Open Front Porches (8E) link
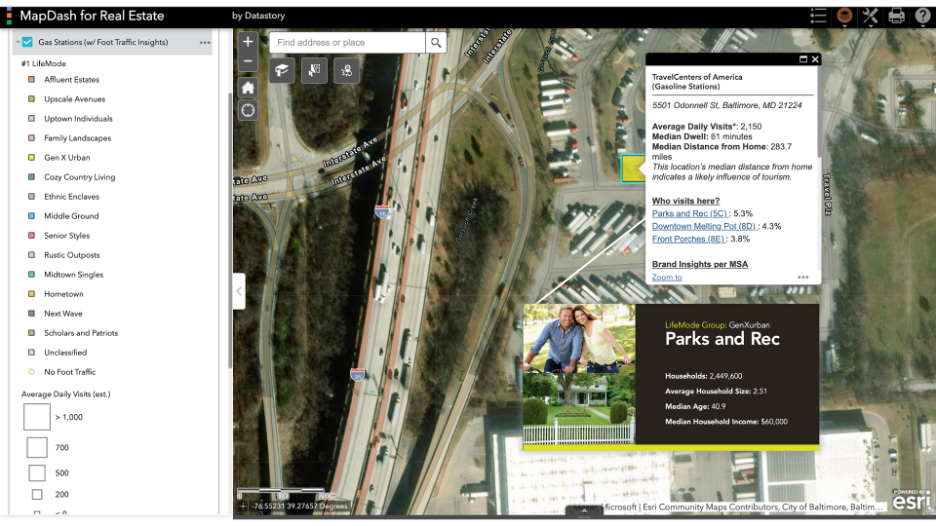This screenshot has width=936, height=526. (689, 239)
